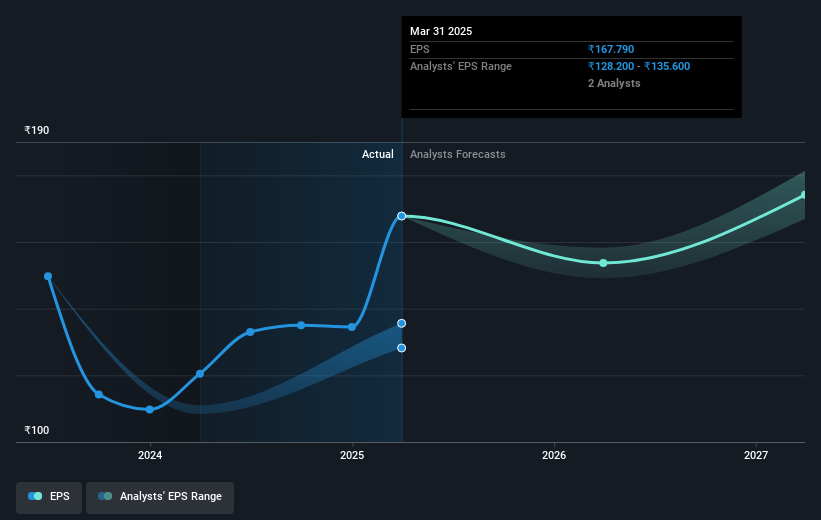Screen dimensions: 821x520
Task: Click the 2025 axis label
Action: click(x=352, y=456)
